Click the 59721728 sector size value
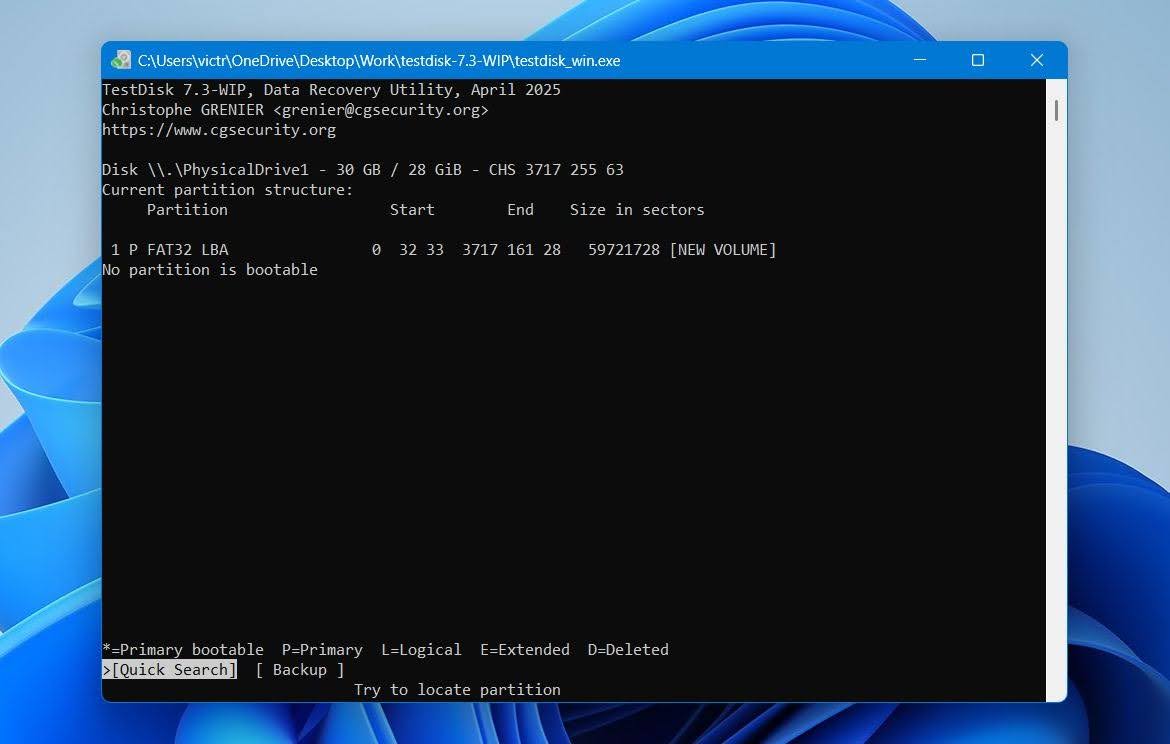 (624, 250)
